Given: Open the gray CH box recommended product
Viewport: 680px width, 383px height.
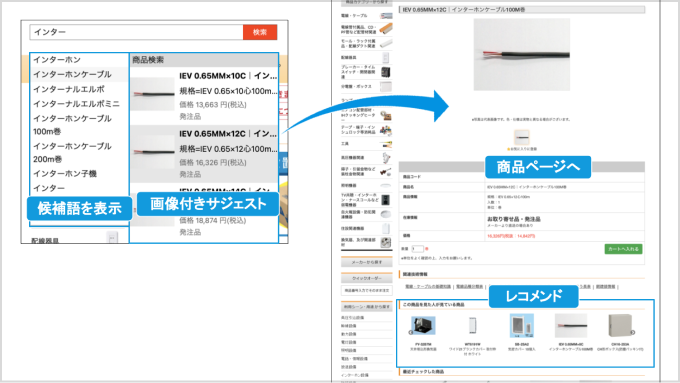Looking at the screenshot, I should tap(620, 326).
